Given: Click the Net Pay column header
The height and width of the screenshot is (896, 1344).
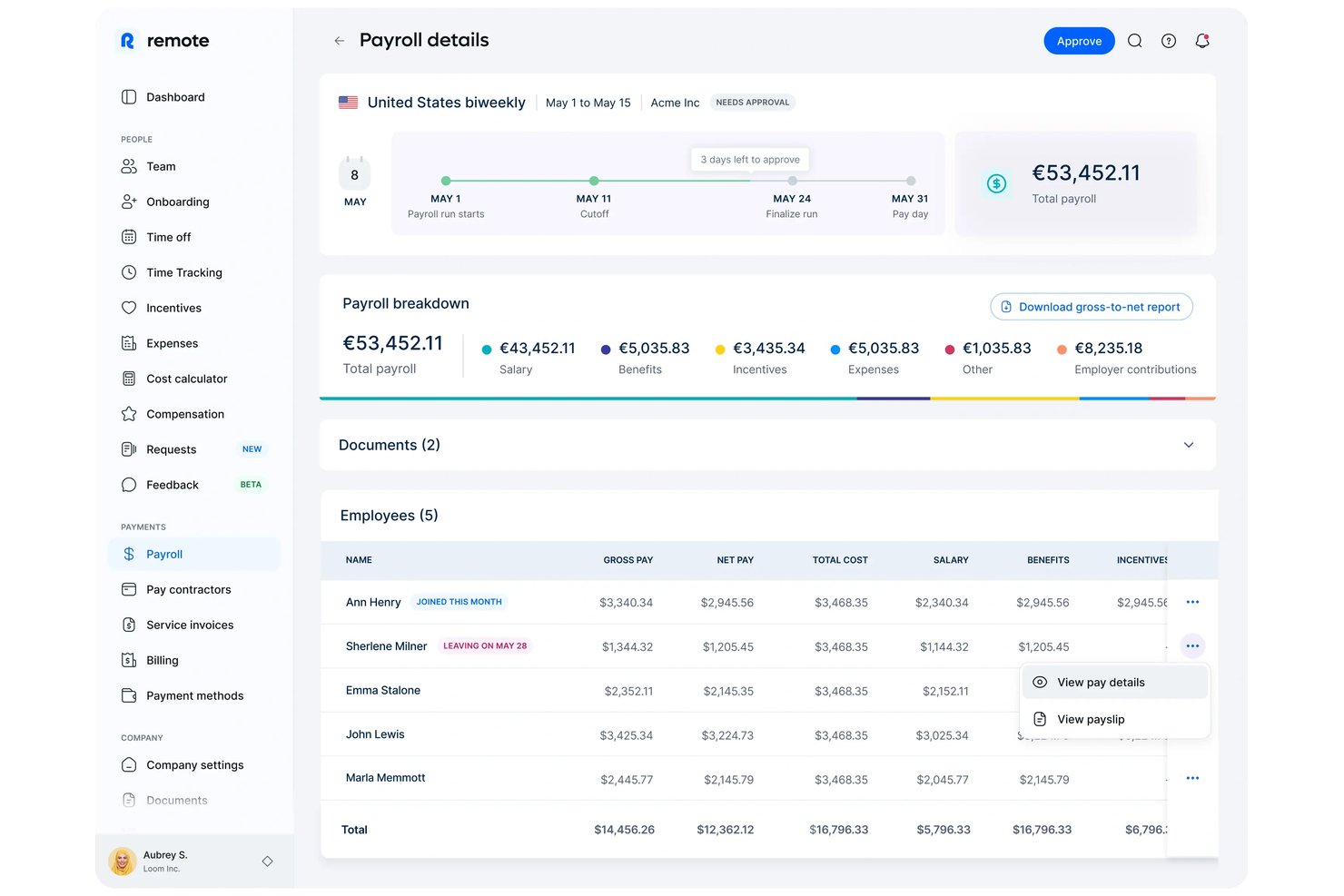Looking at the screenshot, I should (x=736, y=560).
